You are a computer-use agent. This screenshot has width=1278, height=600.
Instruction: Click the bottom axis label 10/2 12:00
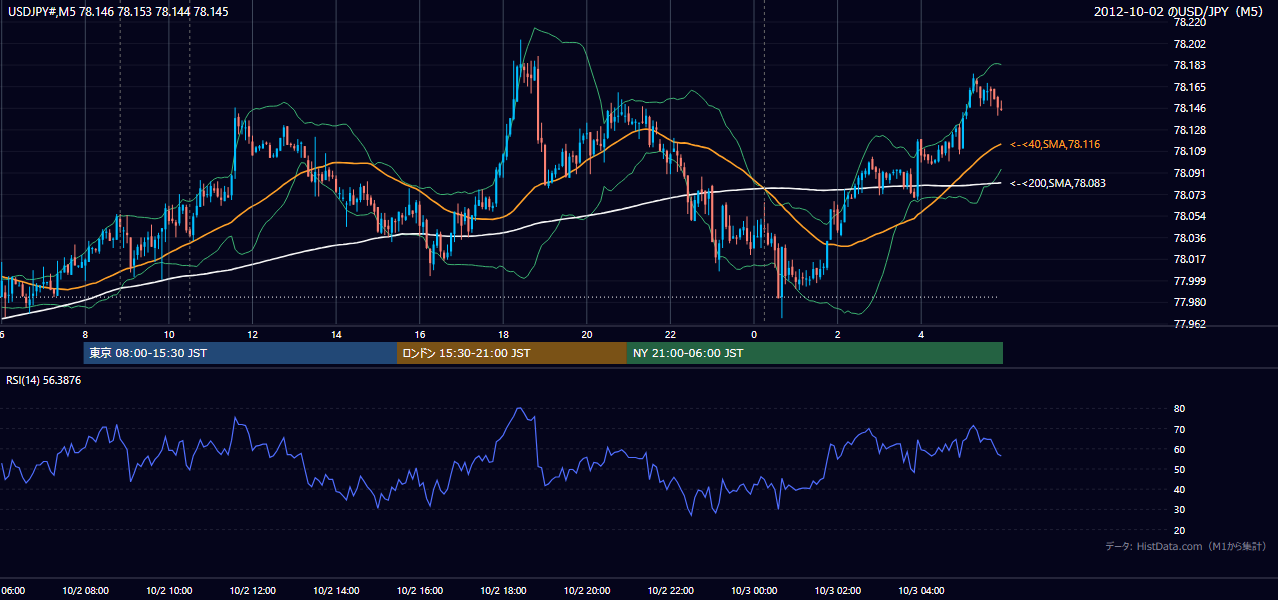(x=252, y=590)
